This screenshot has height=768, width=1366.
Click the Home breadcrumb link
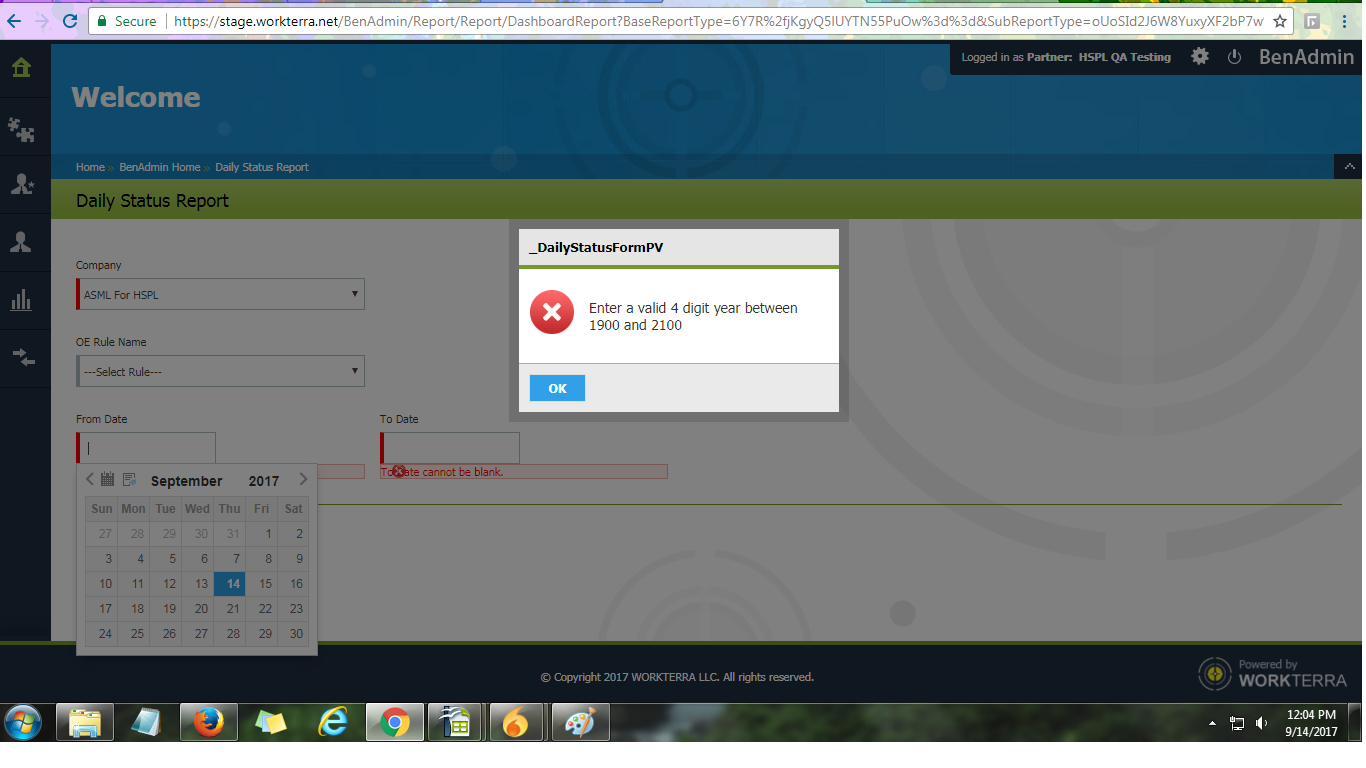tap(90, 167)
